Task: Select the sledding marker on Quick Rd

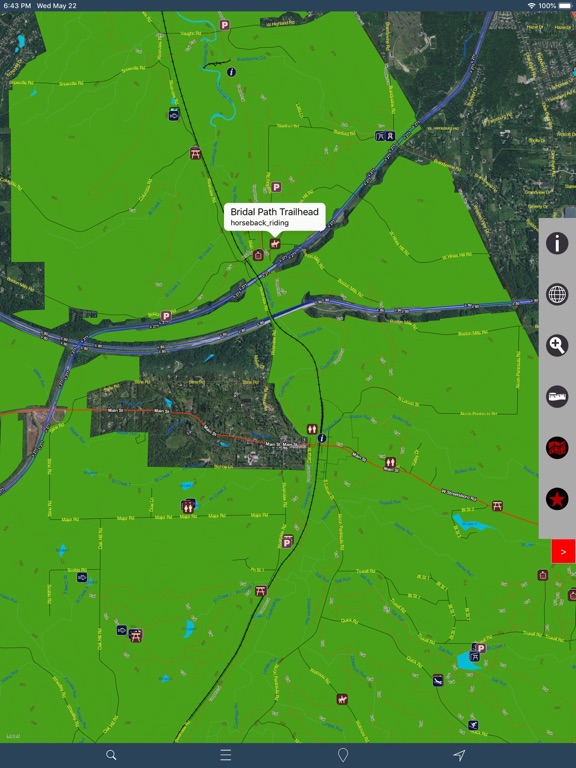Action: pos(438,680)
